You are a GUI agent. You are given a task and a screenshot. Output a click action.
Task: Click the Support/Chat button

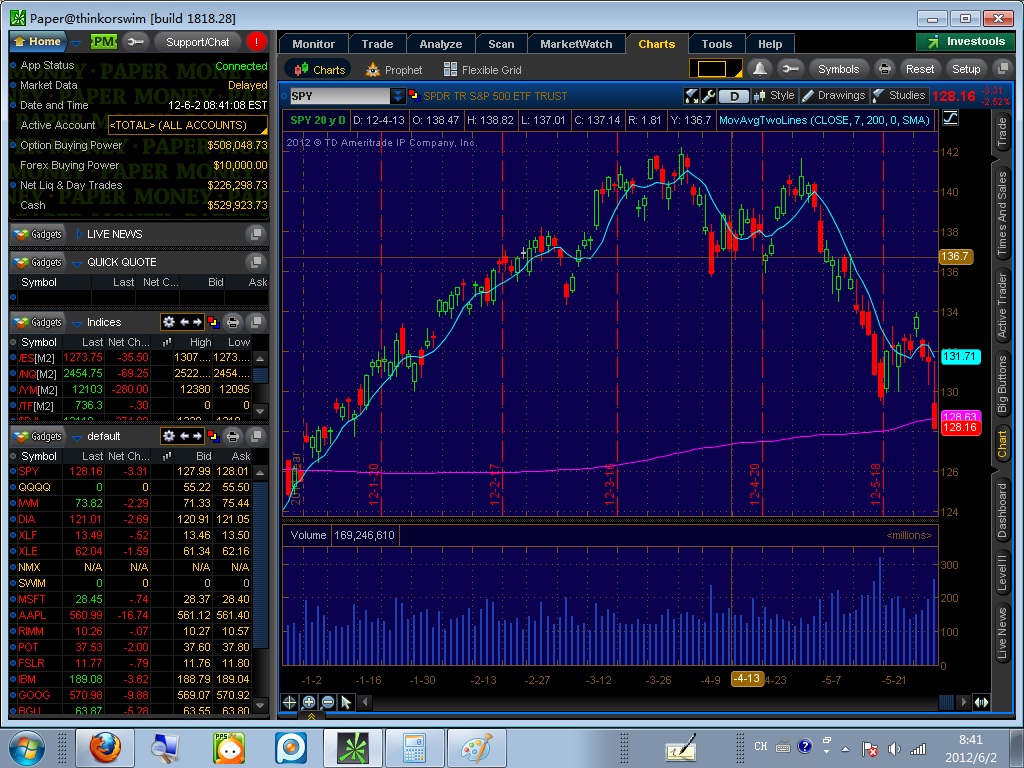[197, 42]
